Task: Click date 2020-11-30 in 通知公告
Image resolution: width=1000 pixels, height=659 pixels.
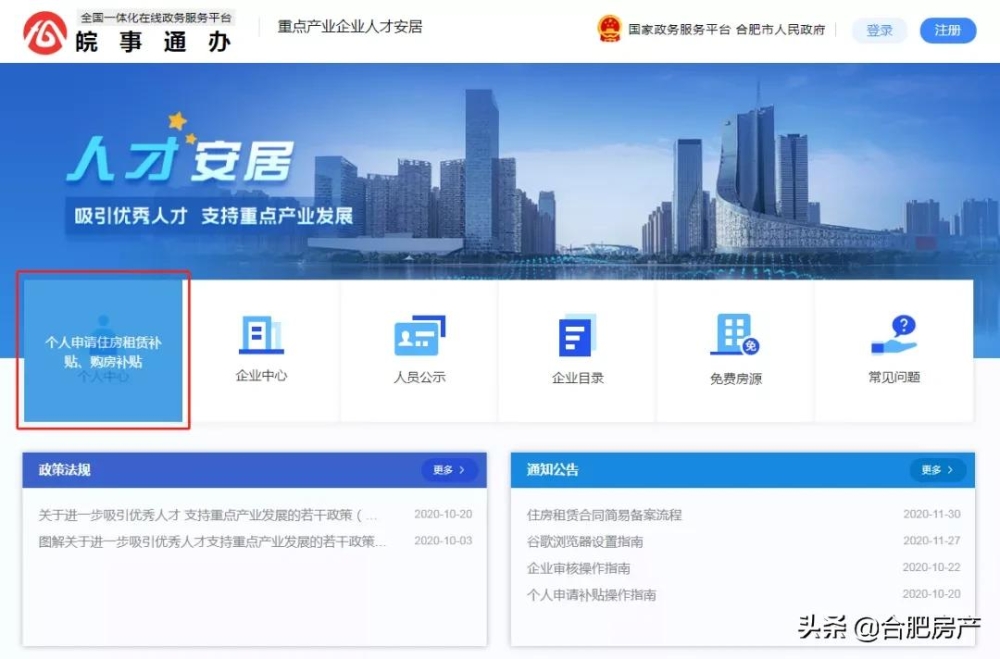Action: (x=932, y=514)
